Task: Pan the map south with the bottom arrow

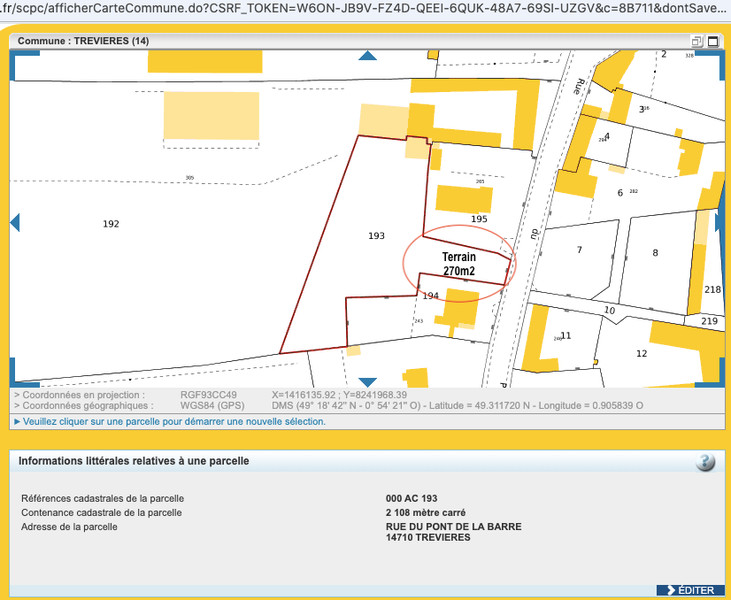Action: point(367,383)
